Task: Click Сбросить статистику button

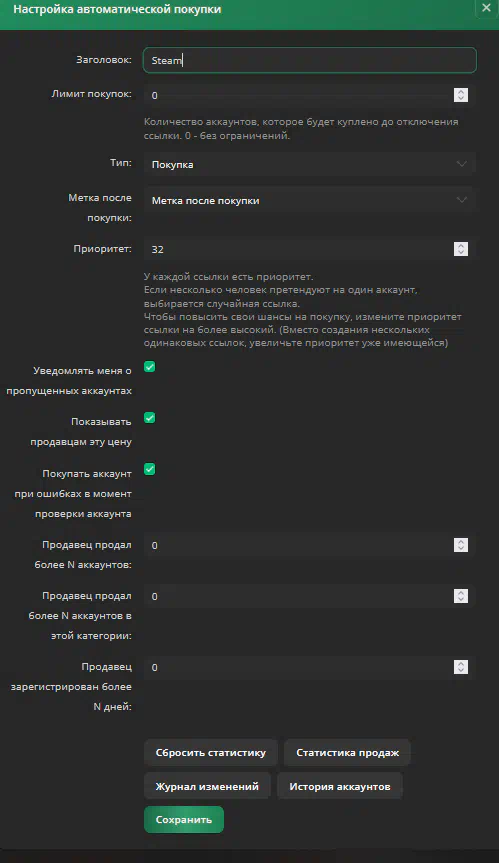Action: click(x=211, y=752)
